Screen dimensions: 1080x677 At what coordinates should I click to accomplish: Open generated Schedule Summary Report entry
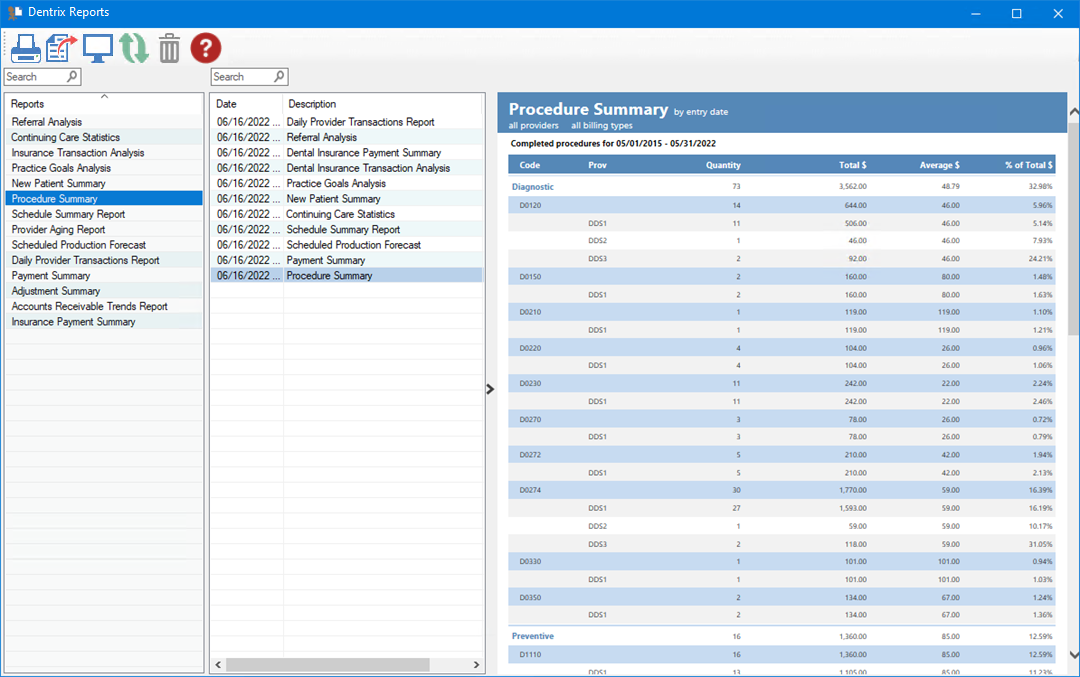coord(343,230)
